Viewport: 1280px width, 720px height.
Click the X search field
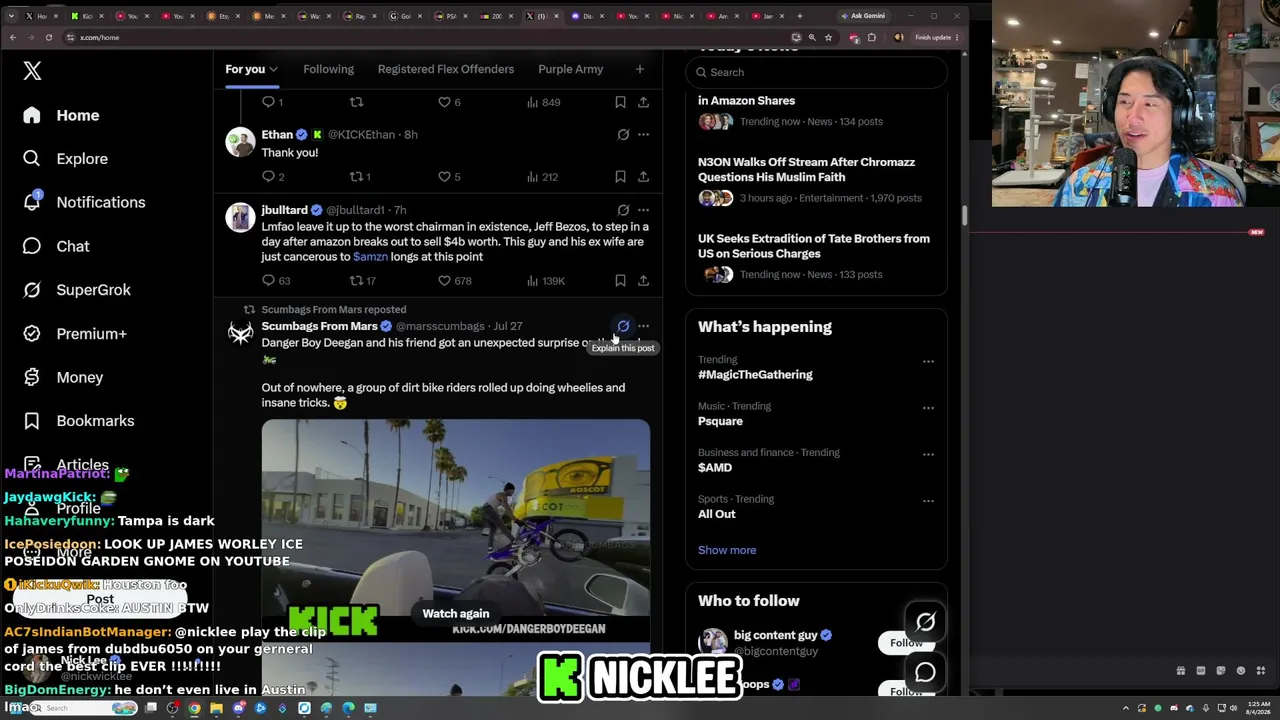point(816,72)
